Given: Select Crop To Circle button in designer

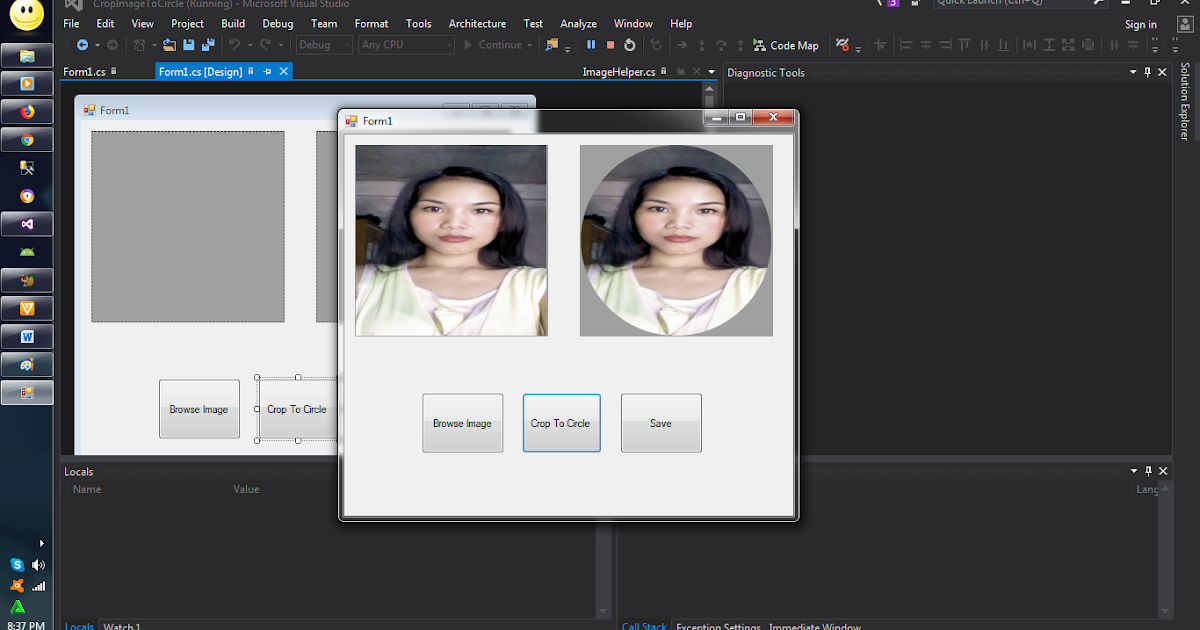Looking at the screenshot, I should point(297,409).
